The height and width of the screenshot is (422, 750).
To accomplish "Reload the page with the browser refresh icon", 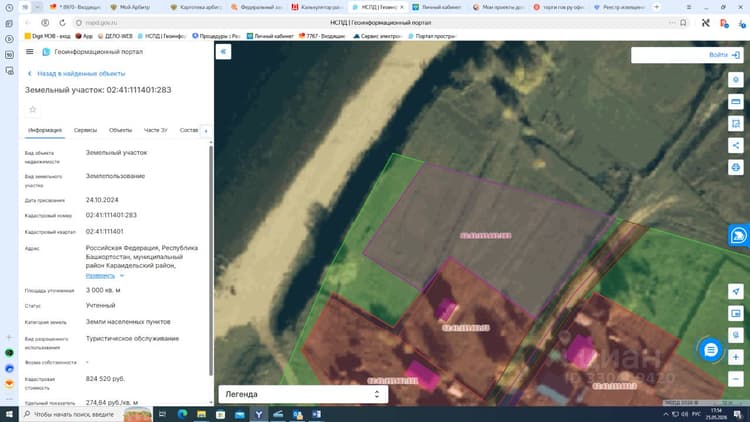I will pyautogui.click(x=62, y=22).
